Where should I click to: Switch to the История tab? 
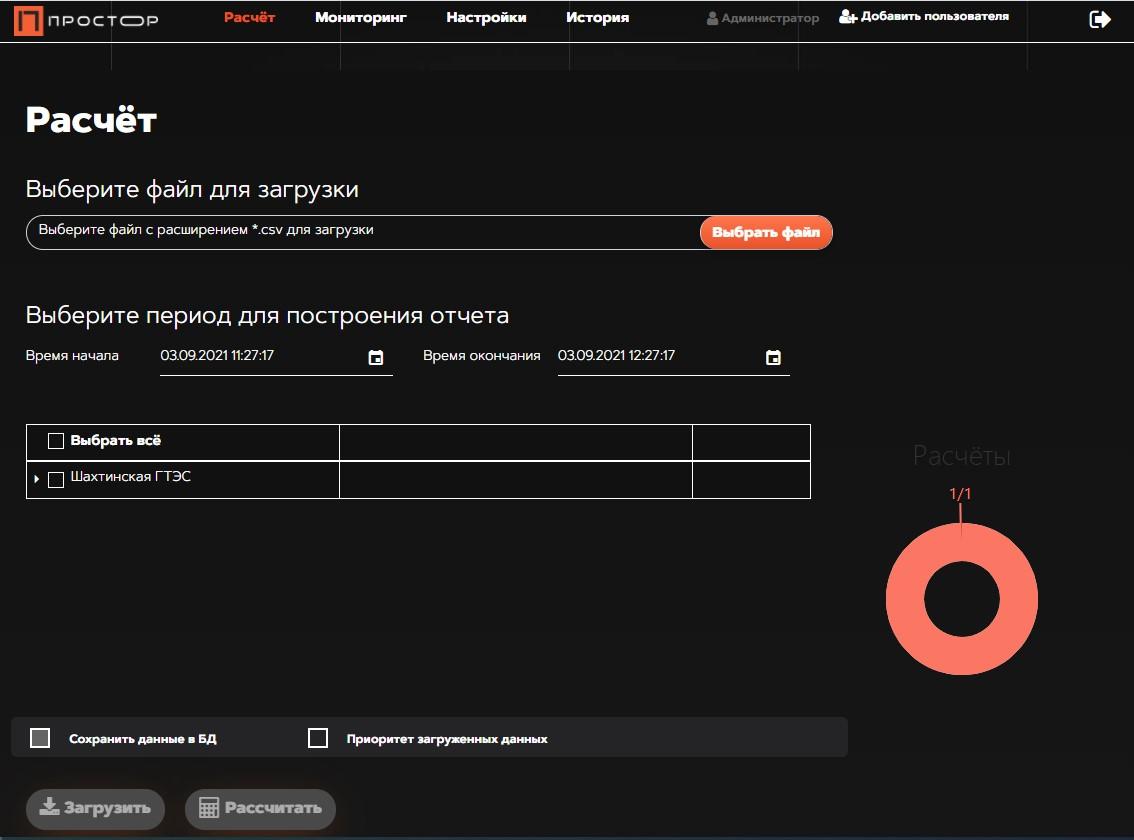coord(597,18)
